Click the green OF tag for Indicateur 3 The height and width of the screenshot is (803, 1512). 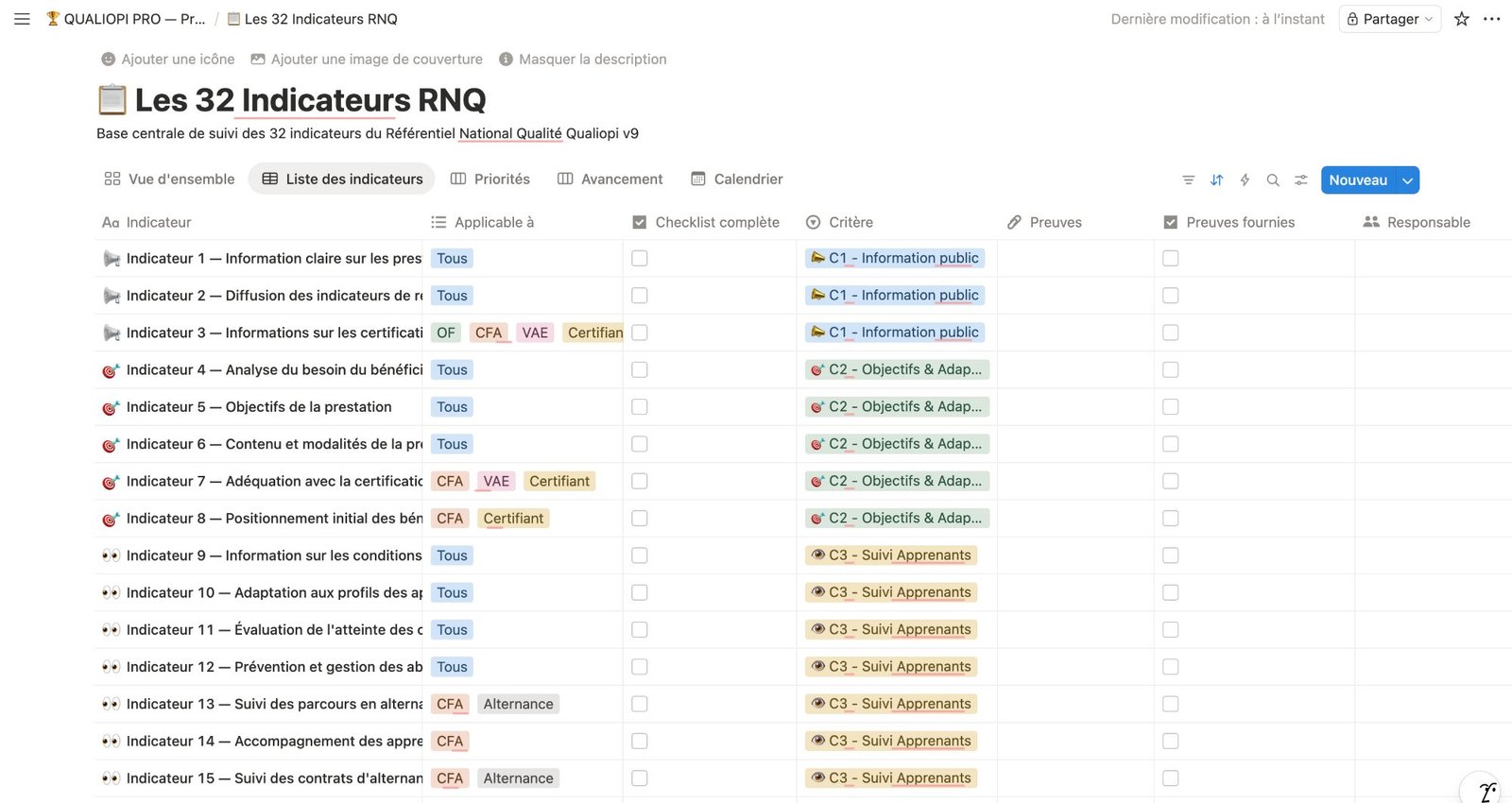pos(446,333)
